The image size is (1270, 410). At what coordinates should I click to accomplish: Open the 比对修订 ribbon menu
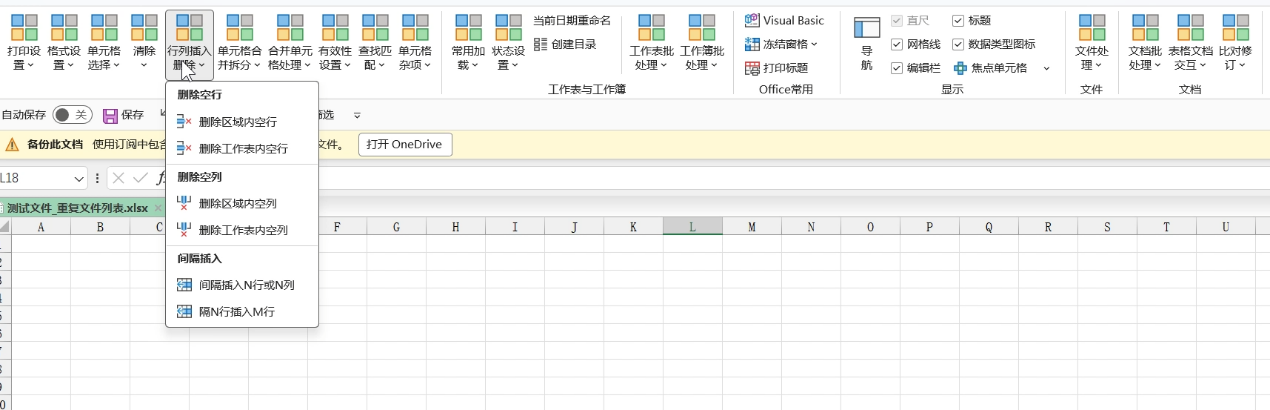coord(1235,42)
